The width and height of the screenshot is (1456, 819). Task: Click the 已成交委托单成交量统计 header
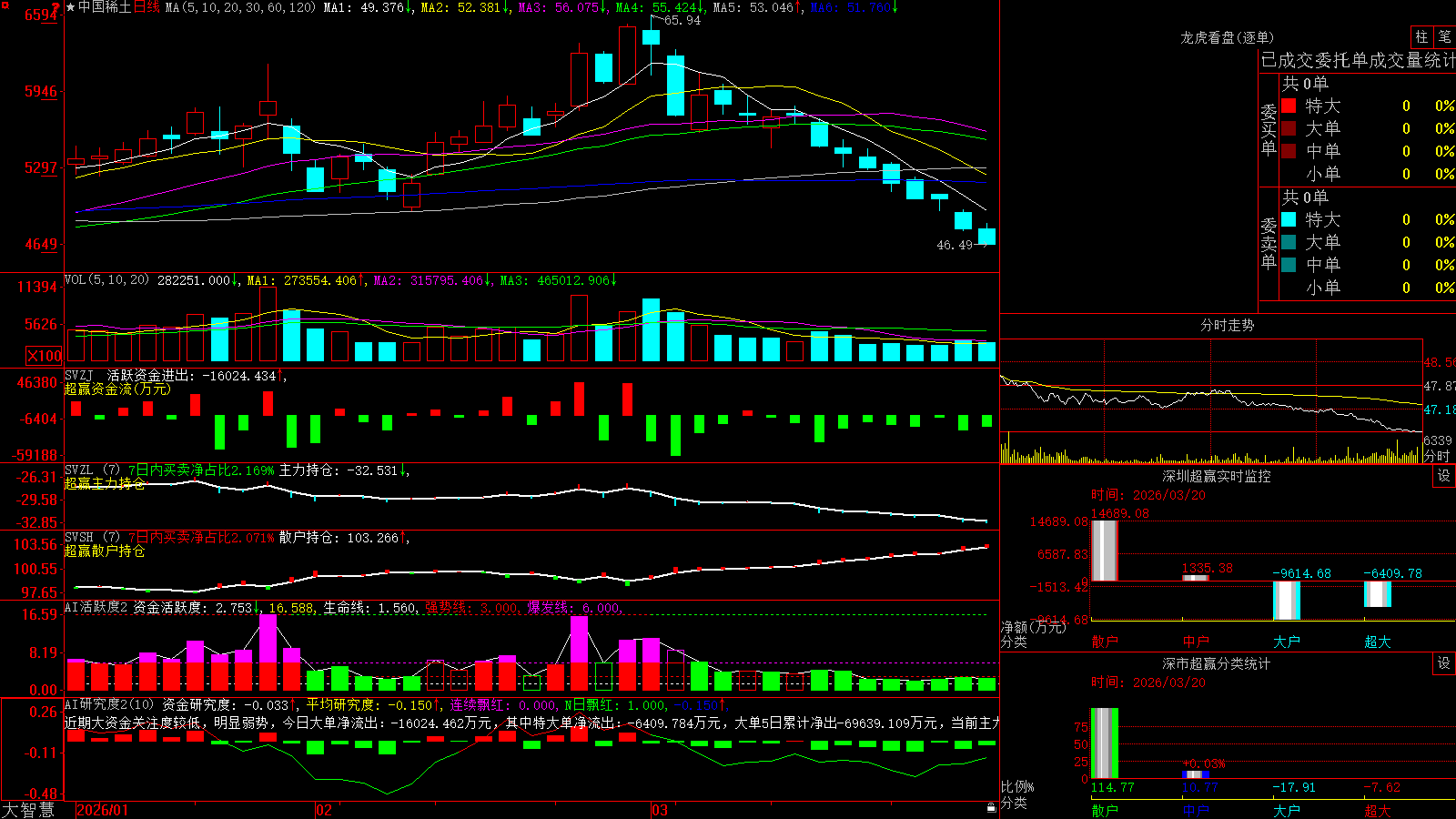1358,60
